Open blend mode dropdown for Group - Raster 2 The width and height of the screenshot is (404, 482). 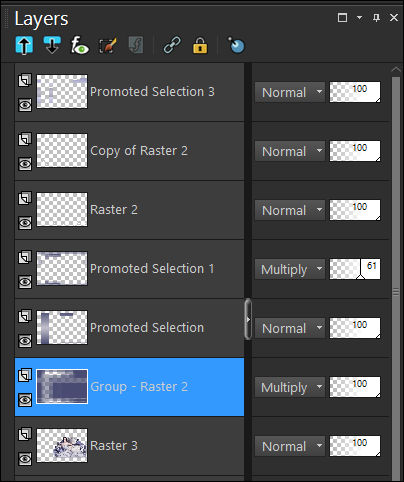(x=290, y=387)
